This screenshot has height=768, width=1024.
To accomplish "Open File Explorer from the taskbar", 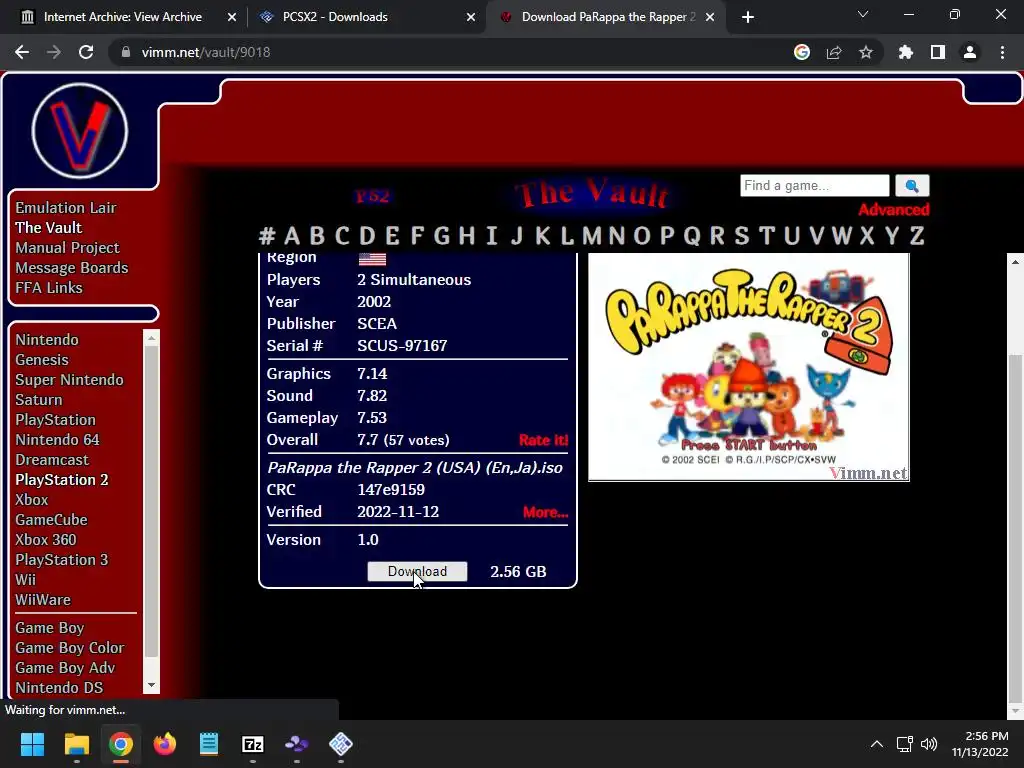I will (x=76, y=743).
